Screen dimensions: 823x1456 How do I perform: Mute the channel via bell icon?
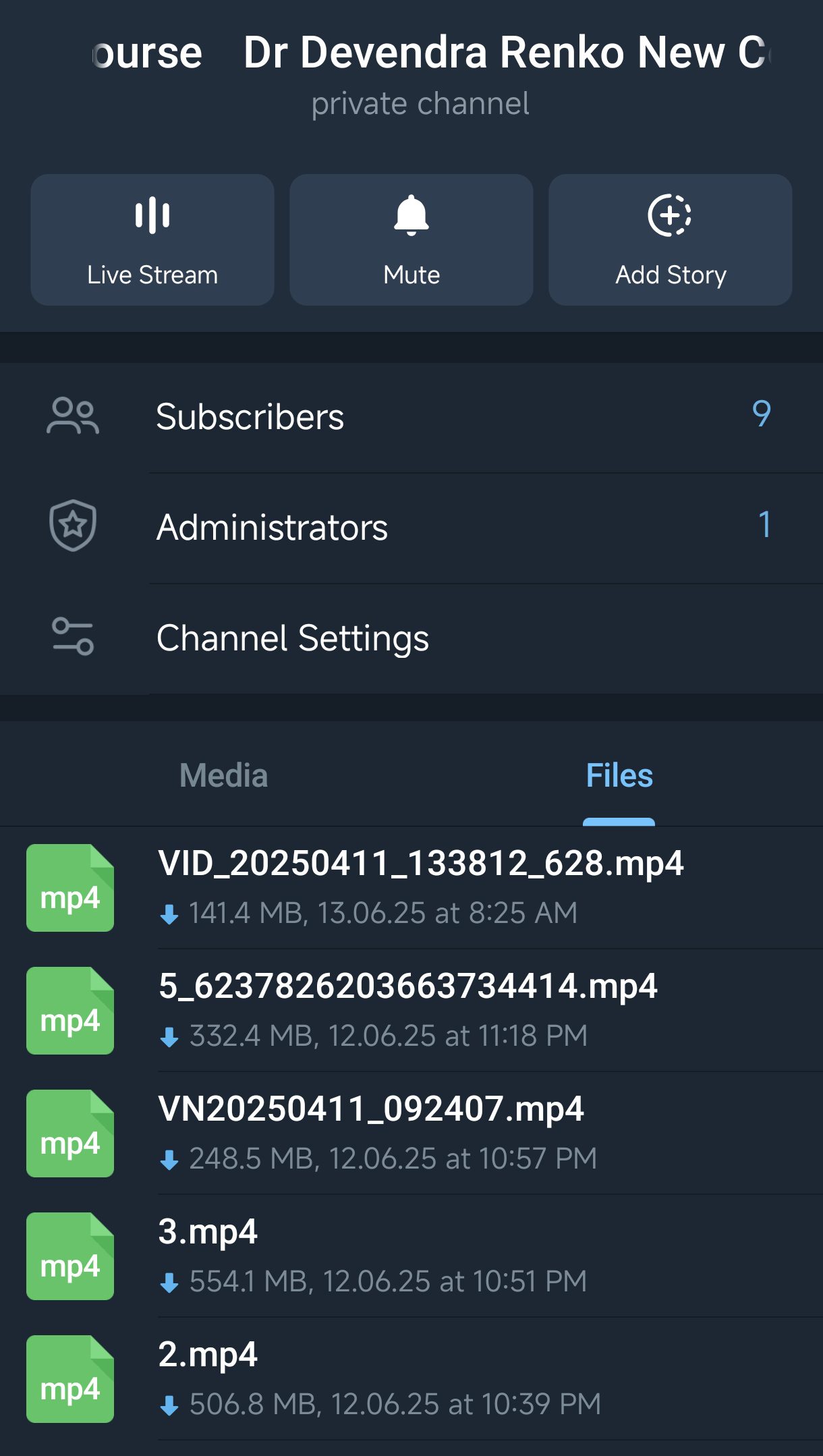pos(411,216)
